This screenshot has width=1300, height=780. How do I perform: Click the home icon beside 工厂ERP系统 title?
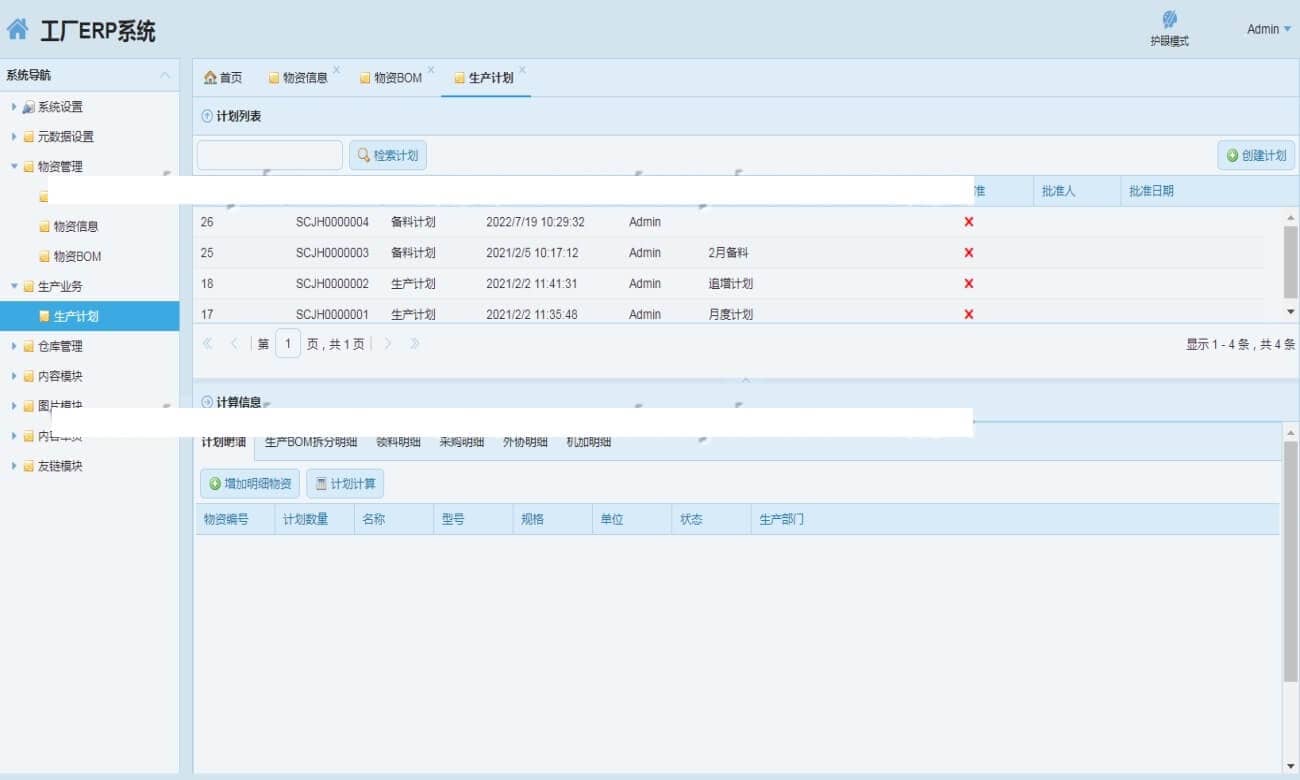point(17,29)
